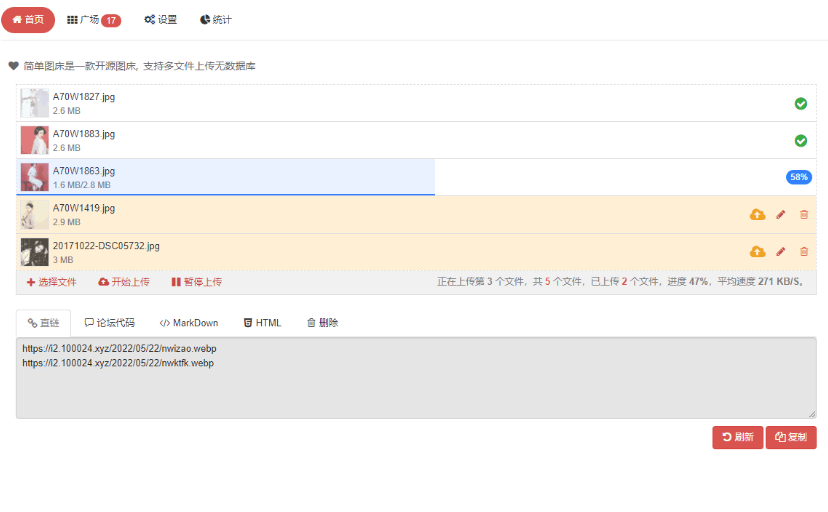Image resolution: width=828 pixels, height=512 pixels.
Task: Switch to the 直链 direct link tab
Action: click(x=43, y=323)
